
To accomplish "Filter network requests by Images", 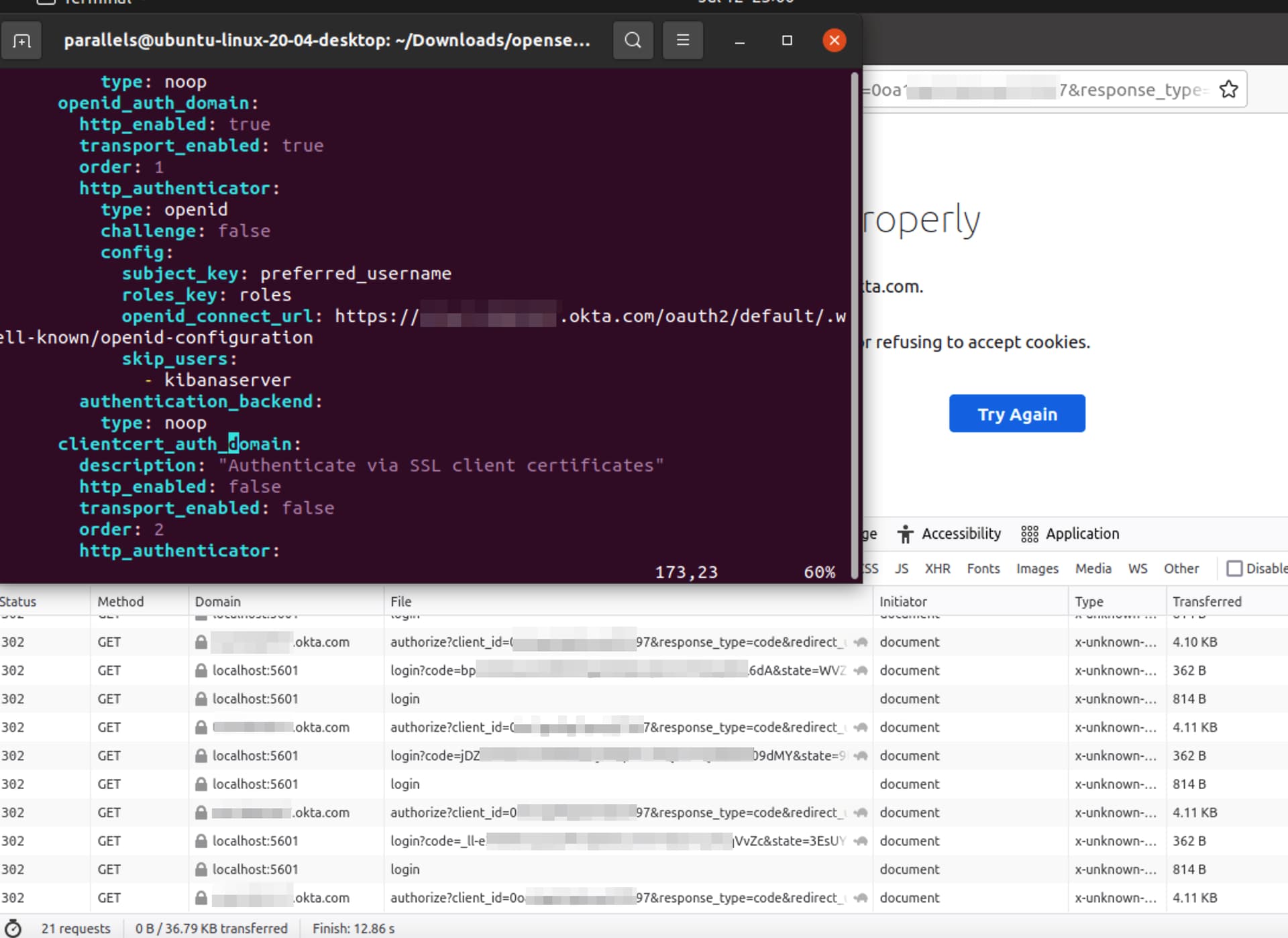I will [x=1036, y=568].
